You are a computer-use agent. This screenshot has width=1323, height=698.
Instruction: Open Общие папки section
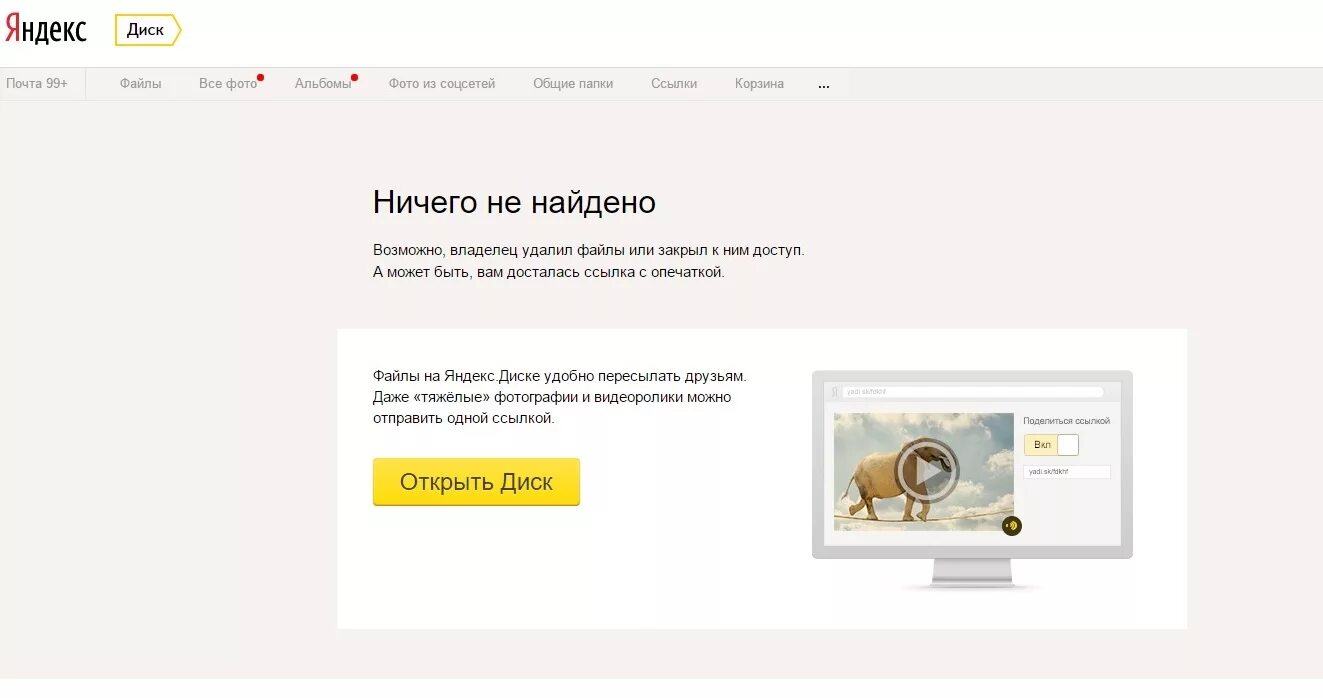coord(573,84)
